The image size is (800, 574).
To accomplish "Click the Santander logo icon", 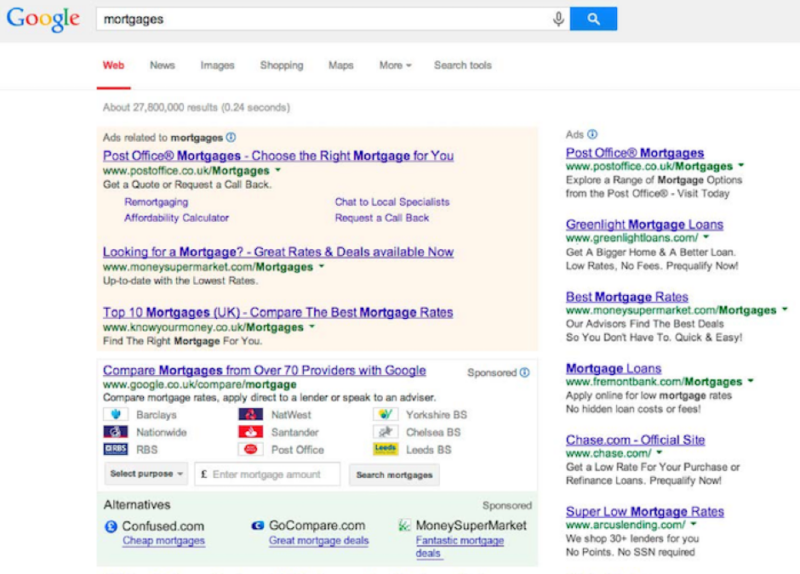I will 251,432.
